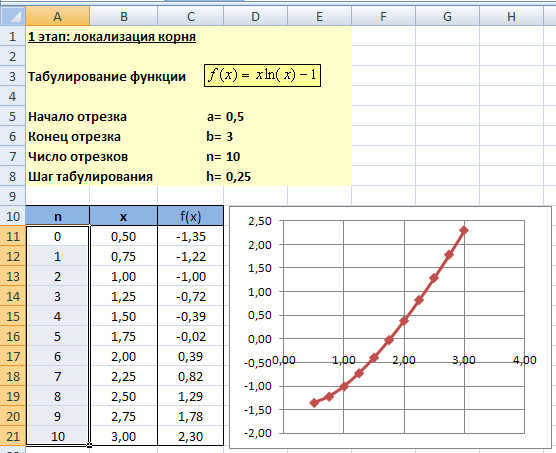
Task: Click the select-all corner of the sheet
Action: [13, 16]
